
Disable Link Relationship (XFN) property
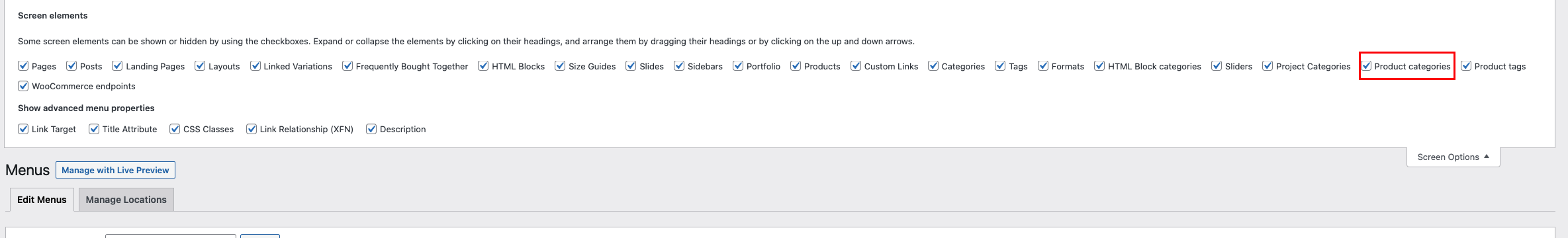[x=252, y=129]
